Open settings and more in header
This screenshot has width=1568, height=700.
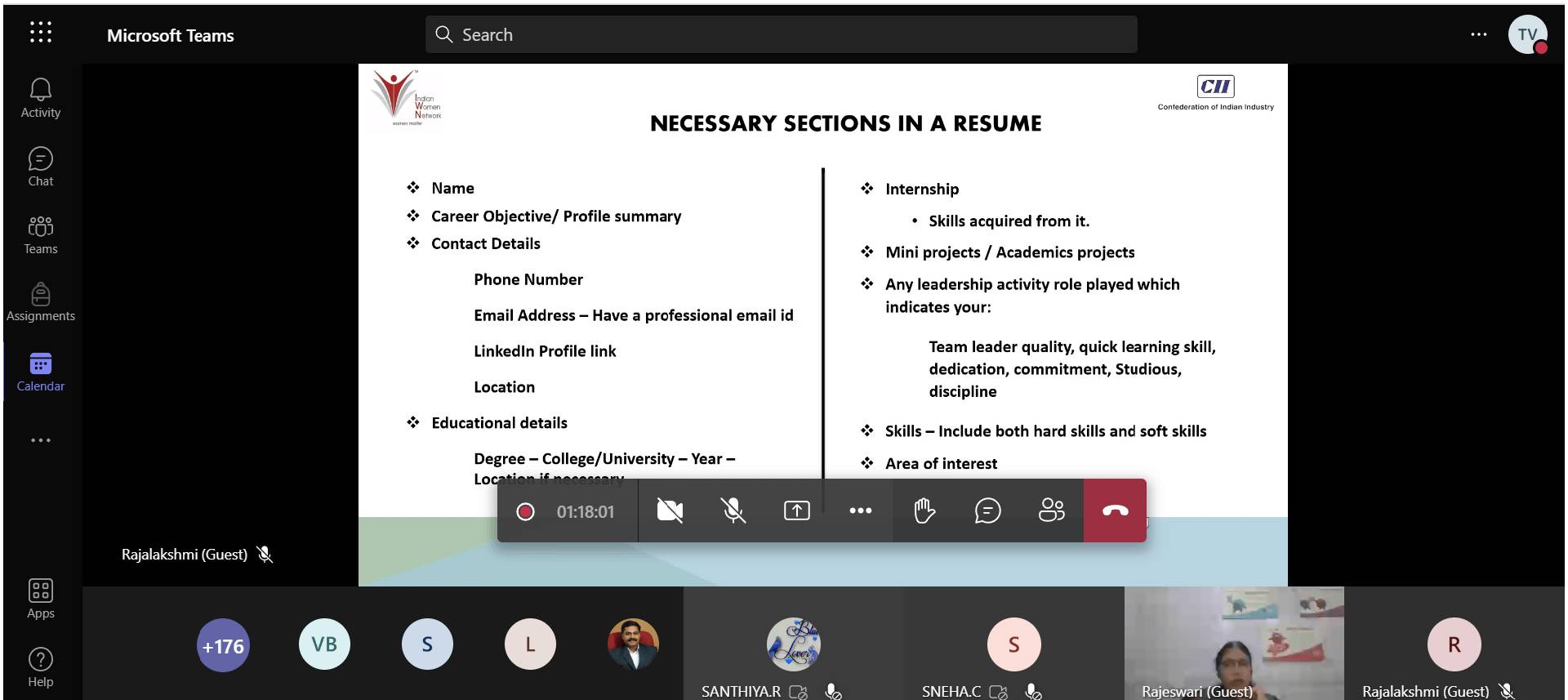click(x=1478, y=34)
